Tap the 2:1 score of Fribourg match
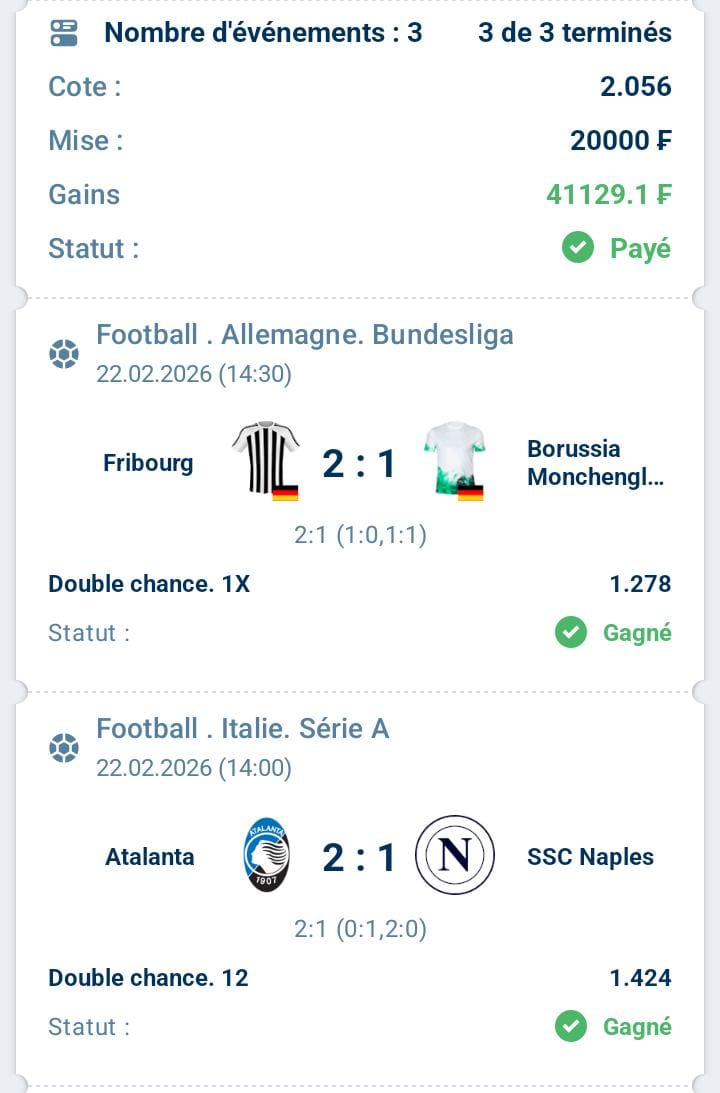Viewport: 720px width, 1093px height. (359, 464)
